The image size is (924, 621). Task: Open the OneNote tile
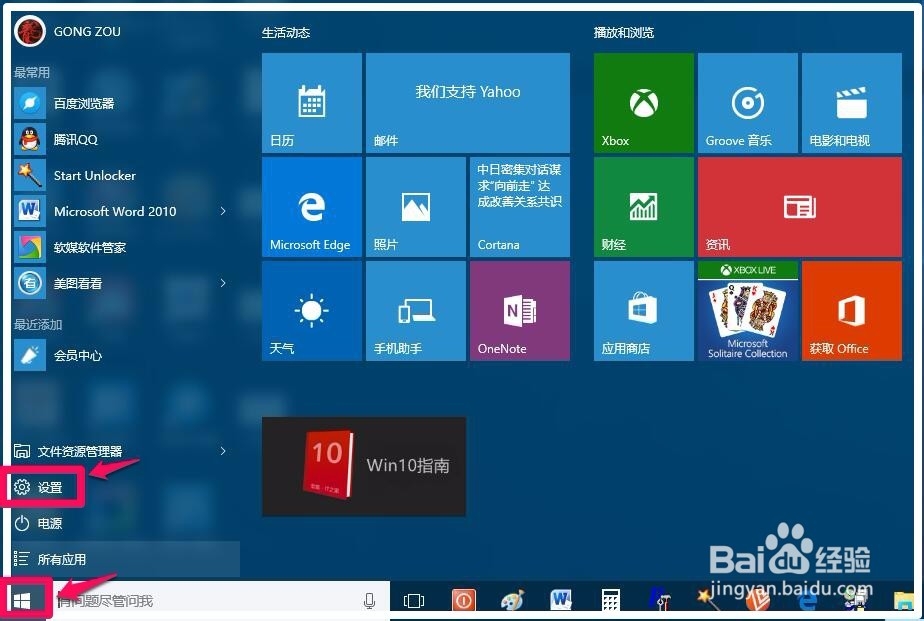point(519,310)
